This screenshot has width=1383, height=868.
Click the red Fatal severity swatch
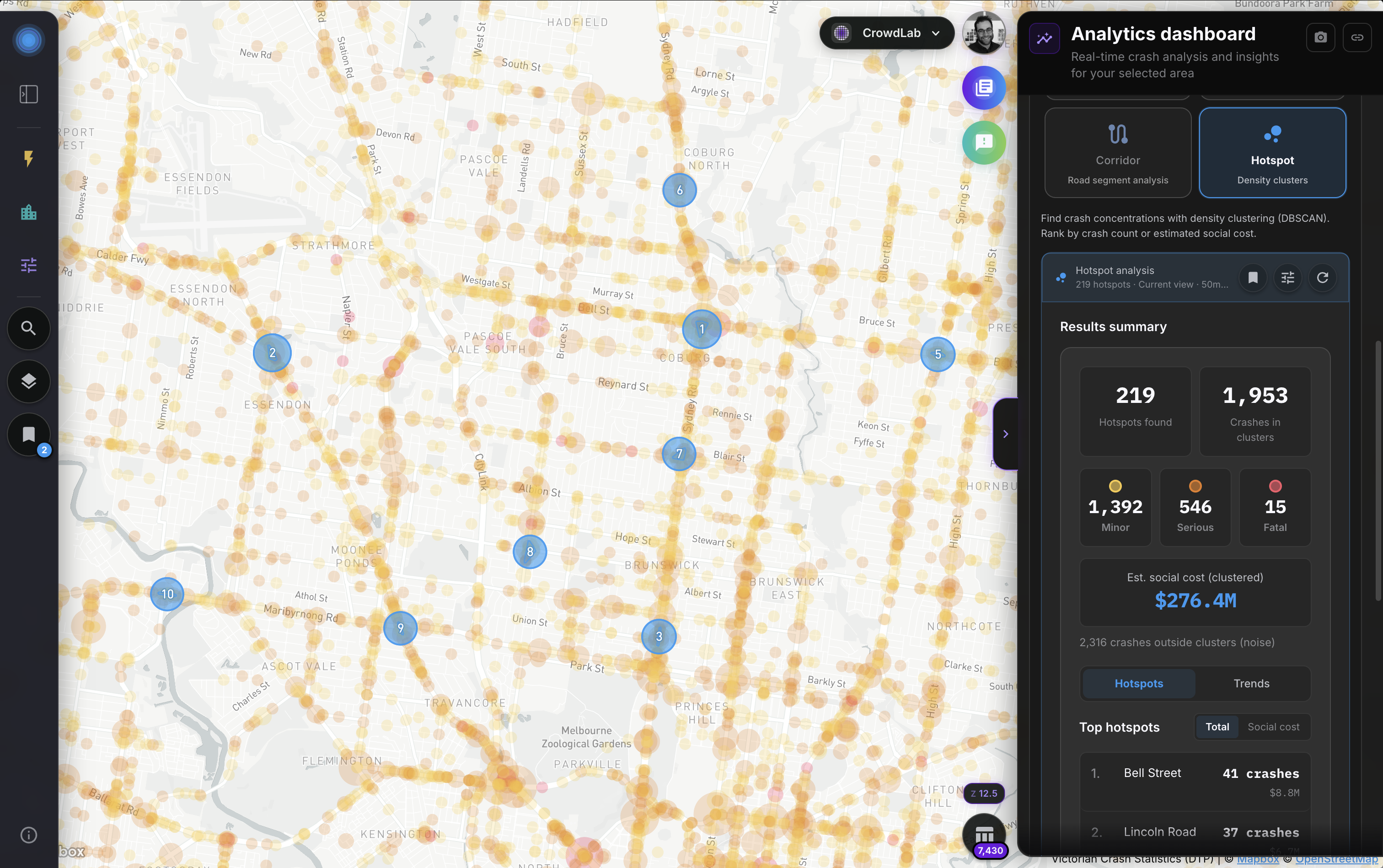[1275, 486]
